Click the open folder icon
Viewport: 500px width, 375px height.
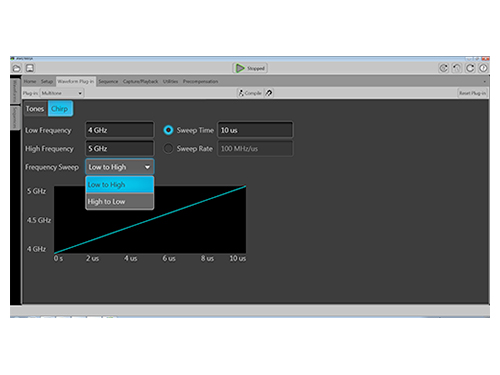(16, 68)
